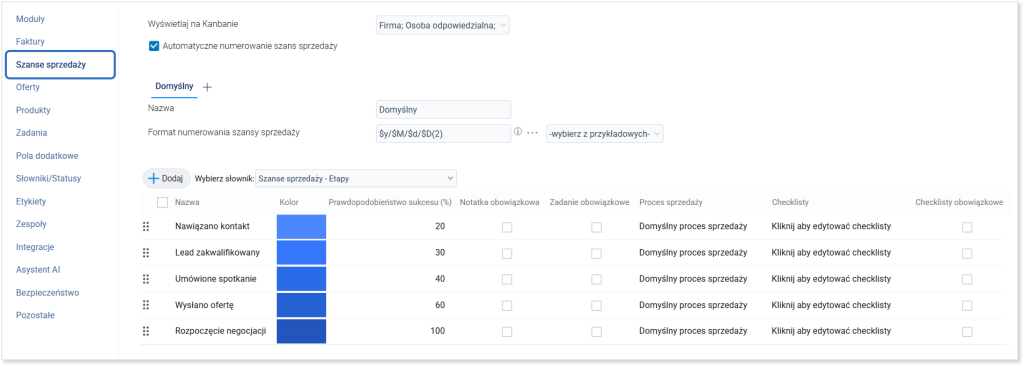This screenshot has width=1024, height=366.
Task: Tick the select-all checkbox in table header
Action: coord(163,203)
